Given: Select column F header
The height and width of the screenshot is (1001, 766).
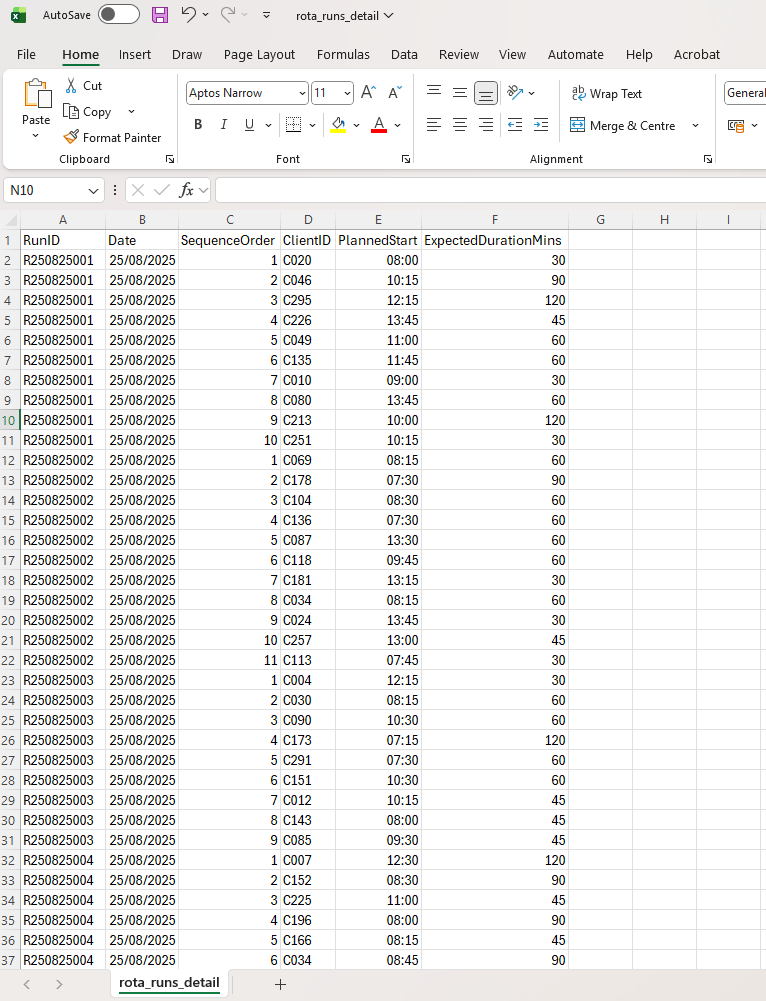Looking at the screenshot, I should click(x=495, y=220).
